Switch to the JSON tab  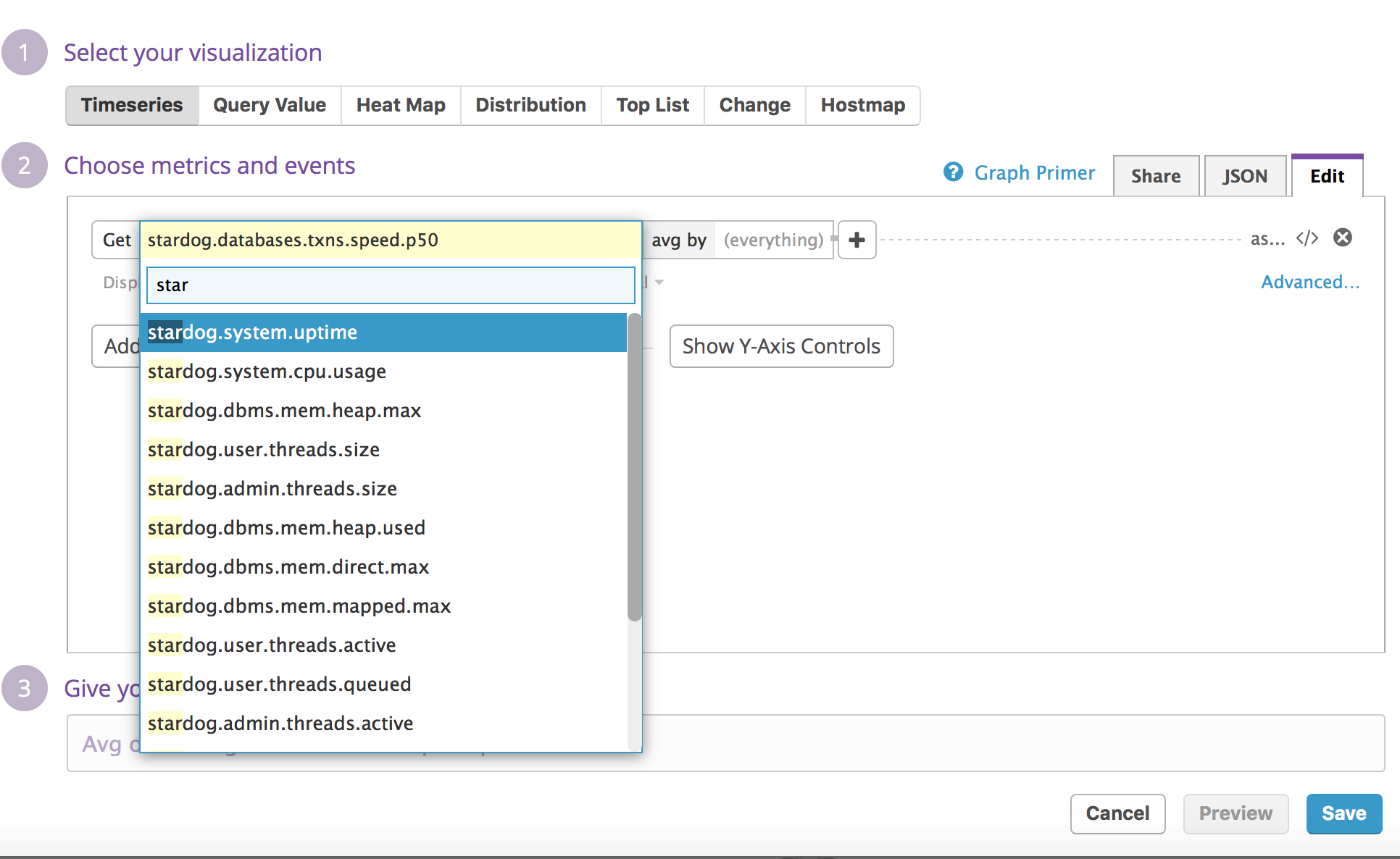pos(1245,176)
